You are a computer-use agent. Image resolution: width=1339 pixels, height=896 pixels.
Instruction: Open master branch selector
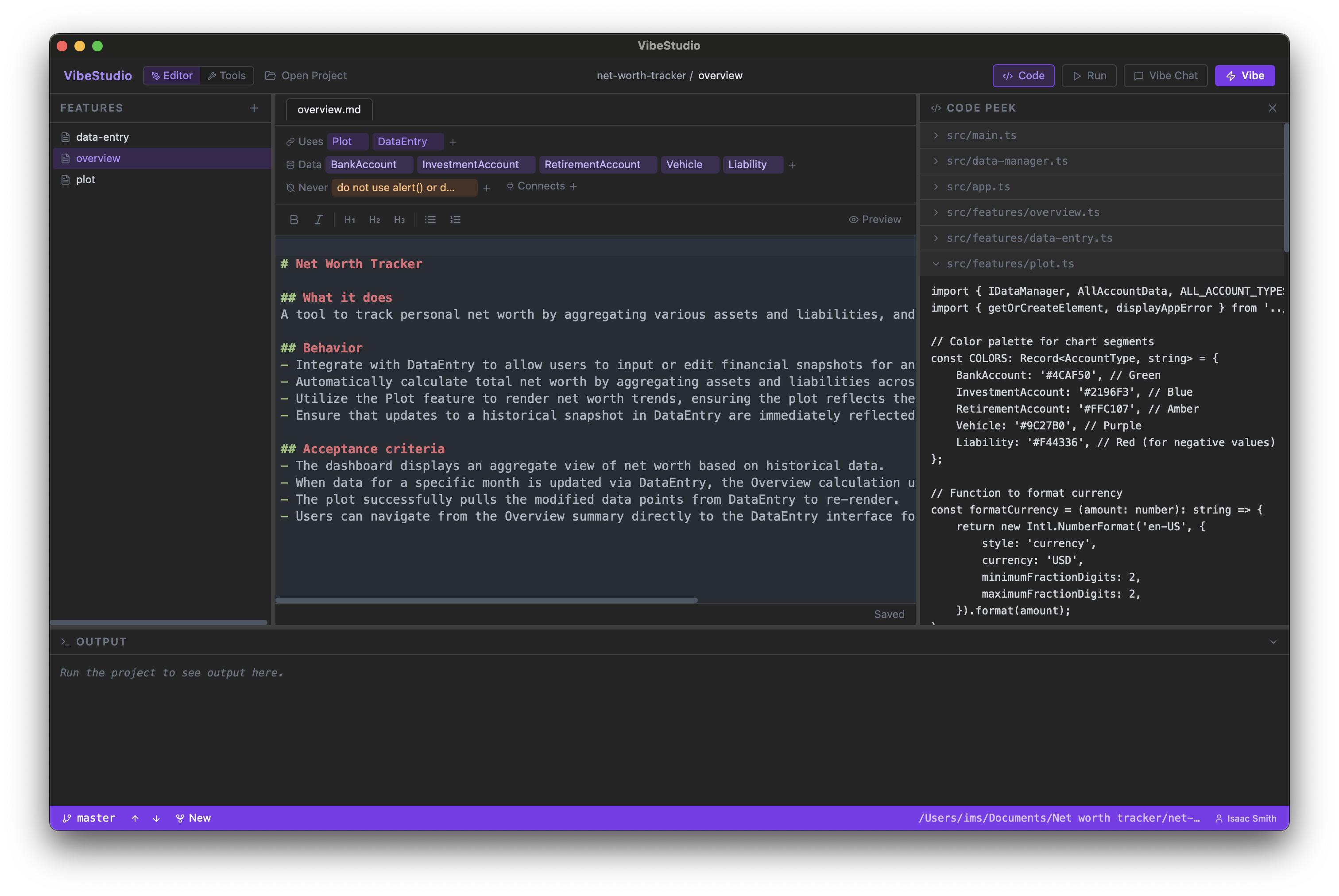coord(89,818)
